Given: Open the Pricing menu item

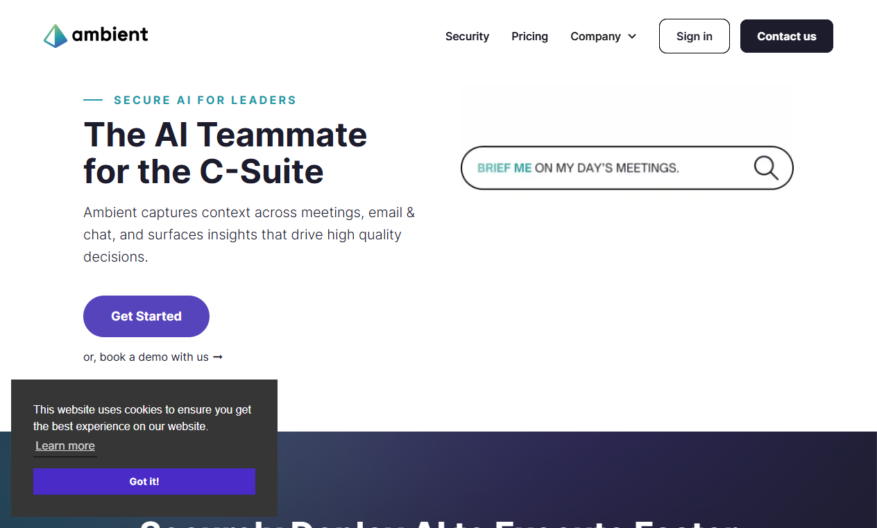Looking at the screenshot, I should point(530,36).
